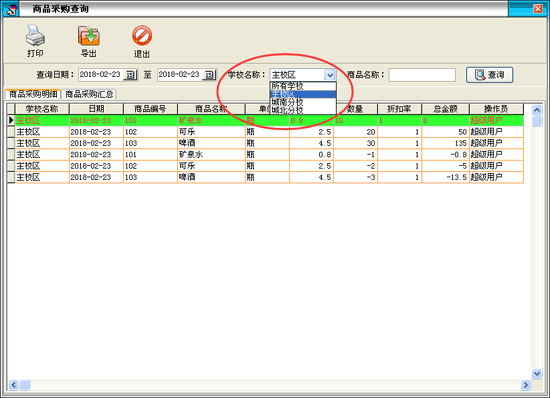Click the horizontal scrollbar left arrow
The width and height of the screenshot is (550, 398).
point(13,385)
